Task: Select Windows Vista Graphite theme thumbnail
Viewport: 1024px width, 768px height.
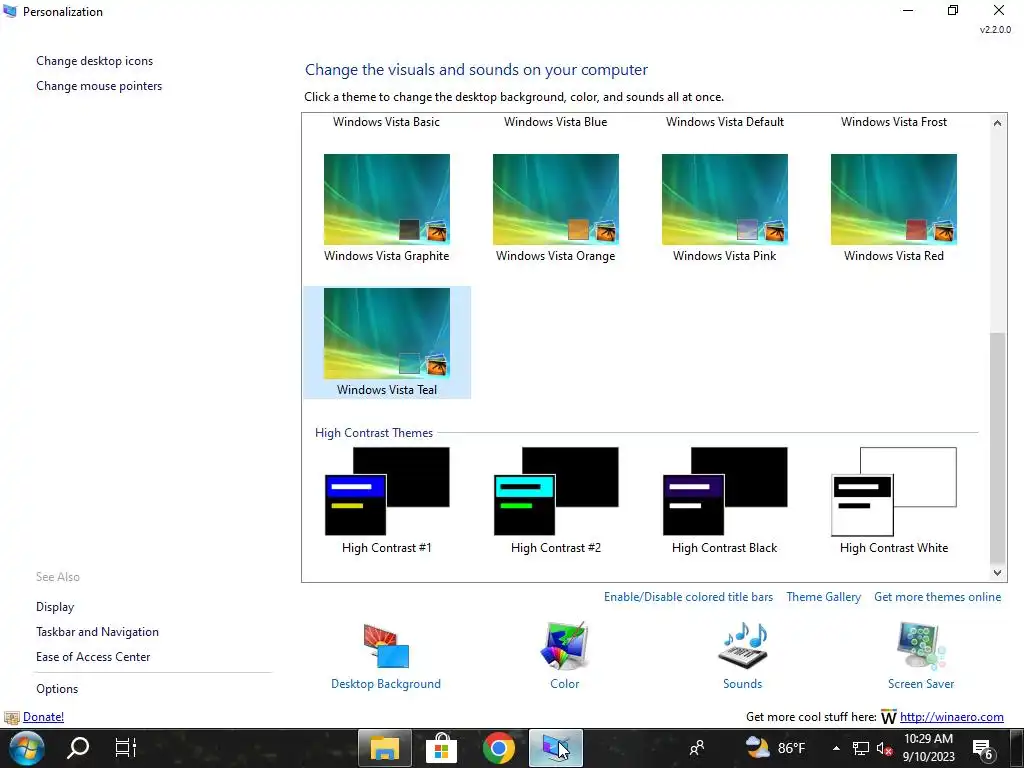Action: click(x=387, y=199)
